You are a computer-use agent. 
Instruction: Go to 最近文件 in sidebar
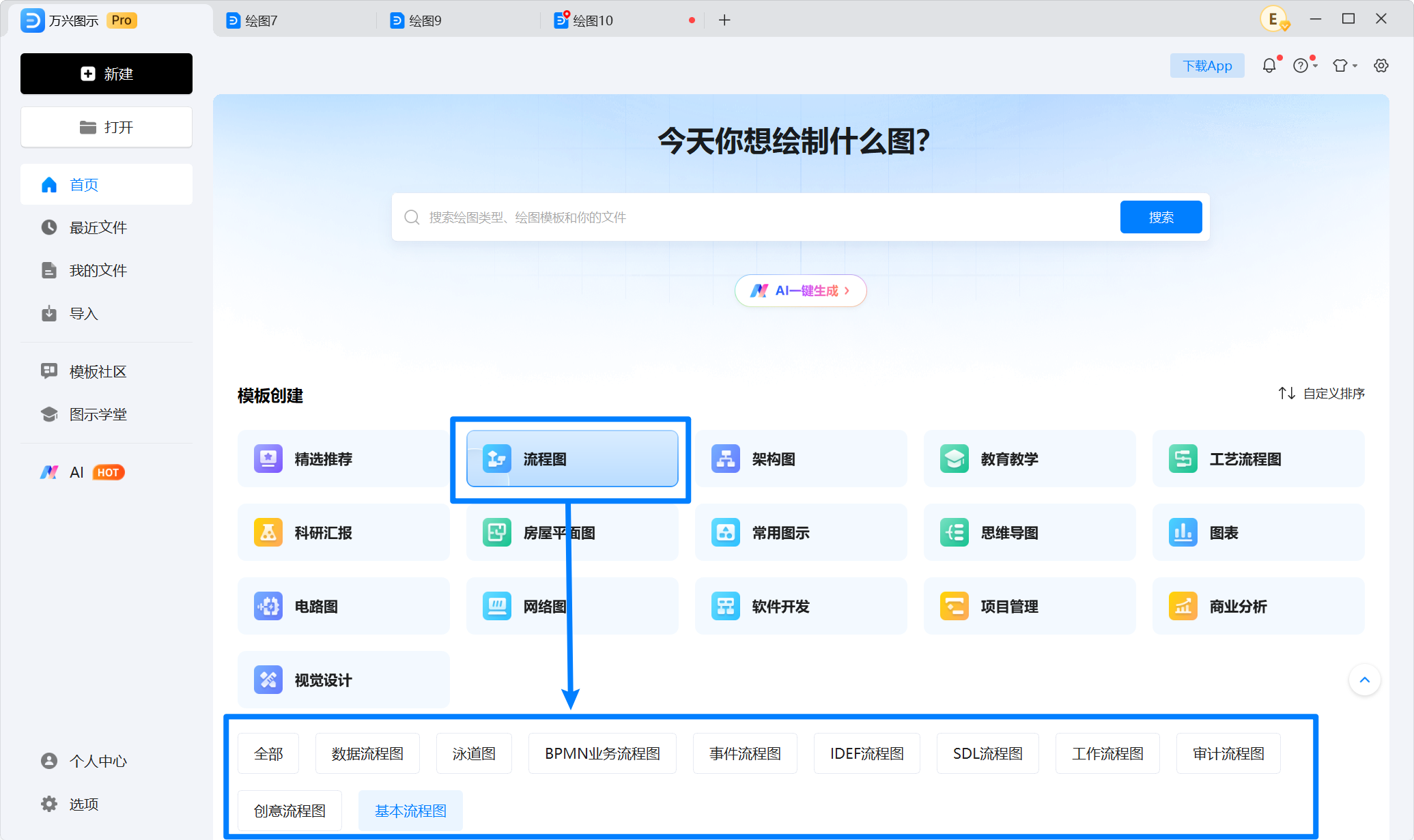[107, 227]
